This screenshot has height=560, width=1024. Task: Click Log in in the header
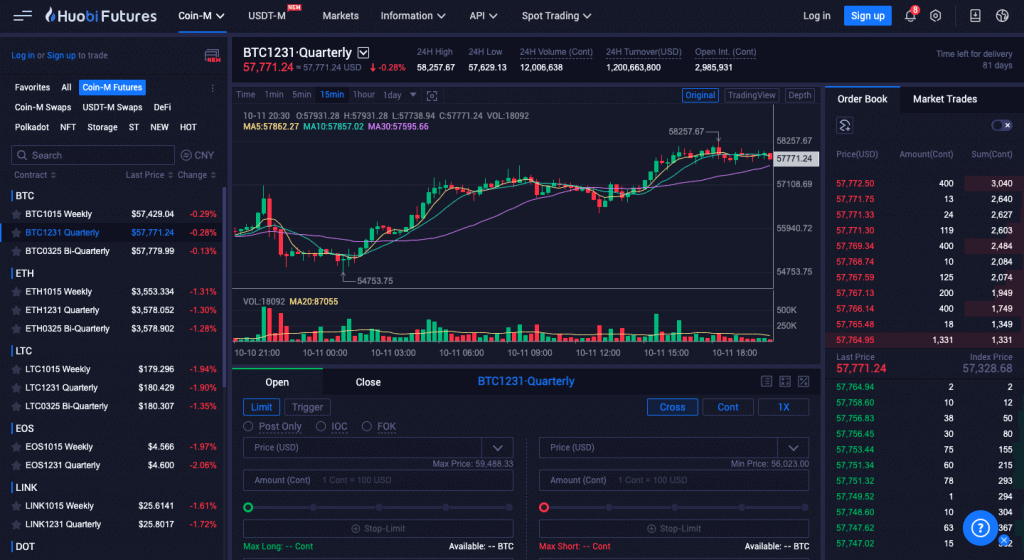[x=816, y=16]
